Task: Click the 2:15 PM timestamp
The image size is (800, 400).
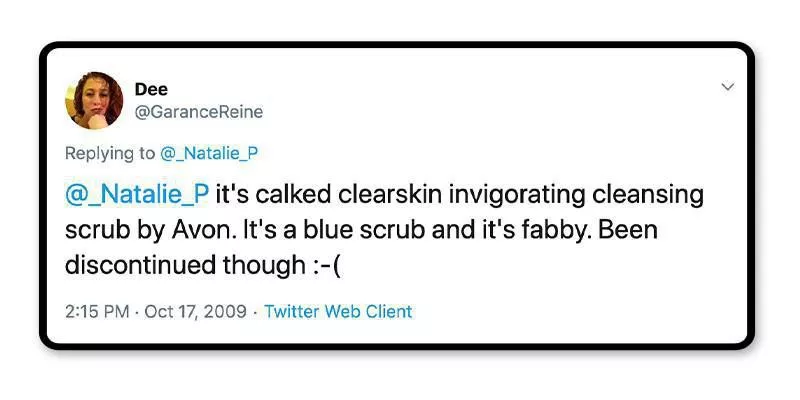Action: pyautogui.click(x=98, y=311)
